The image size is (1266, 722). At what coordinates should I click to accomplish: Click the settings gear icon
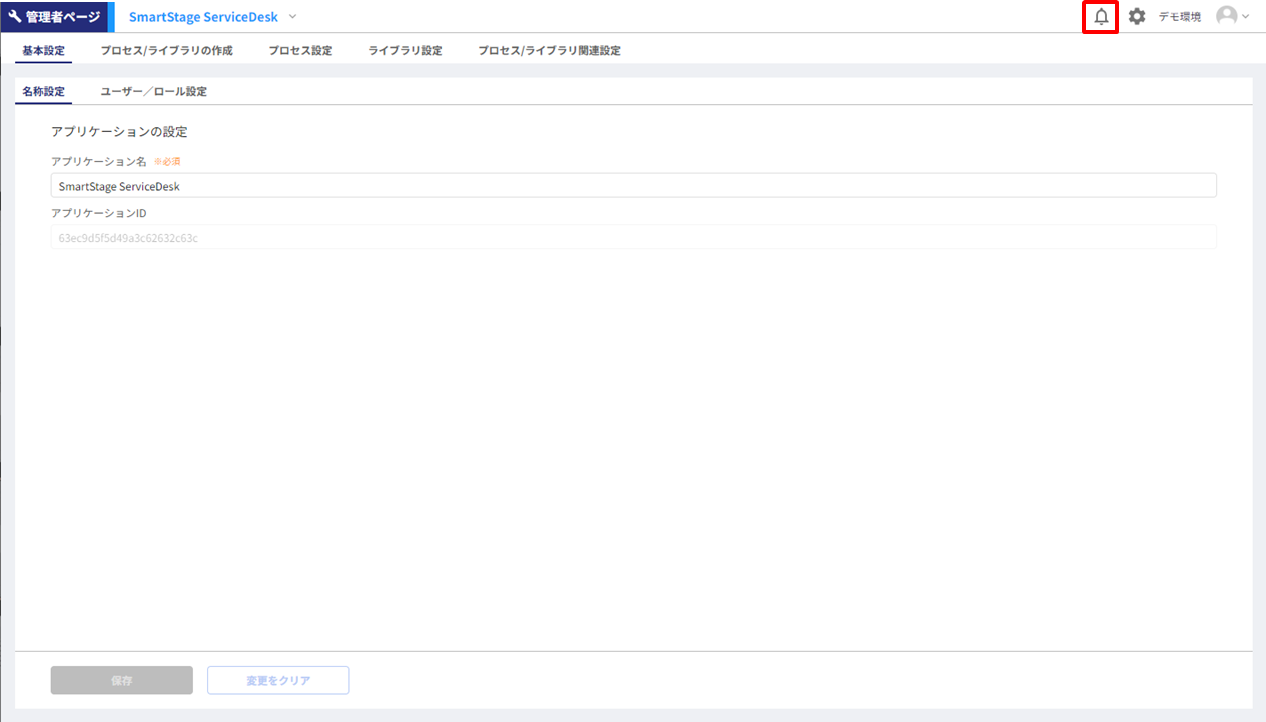coord(1137,17)
